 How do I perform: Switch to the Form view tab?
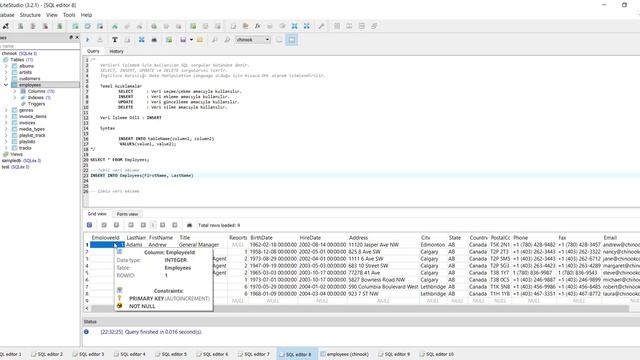click(127, 214)
